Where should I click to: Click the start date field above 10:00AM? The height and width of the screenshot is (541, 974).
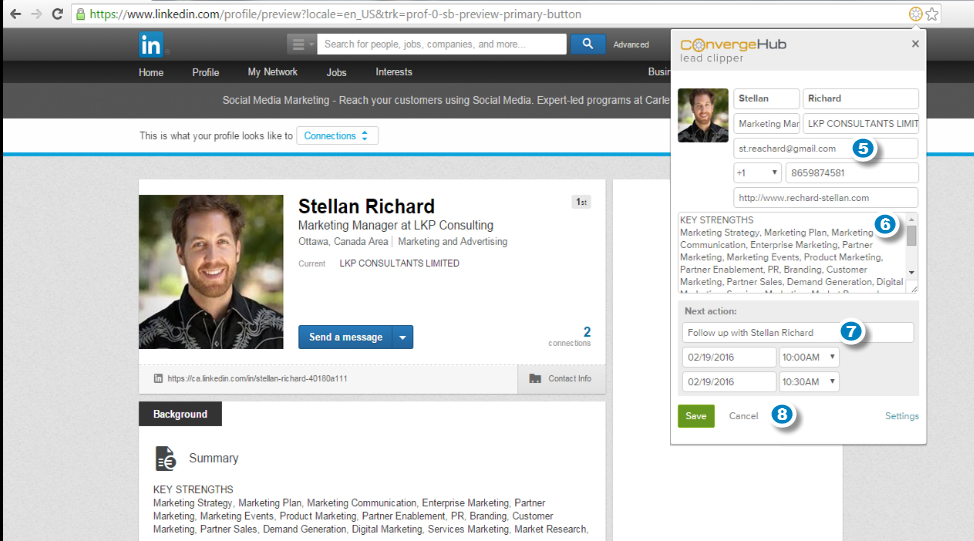(729, 357)
